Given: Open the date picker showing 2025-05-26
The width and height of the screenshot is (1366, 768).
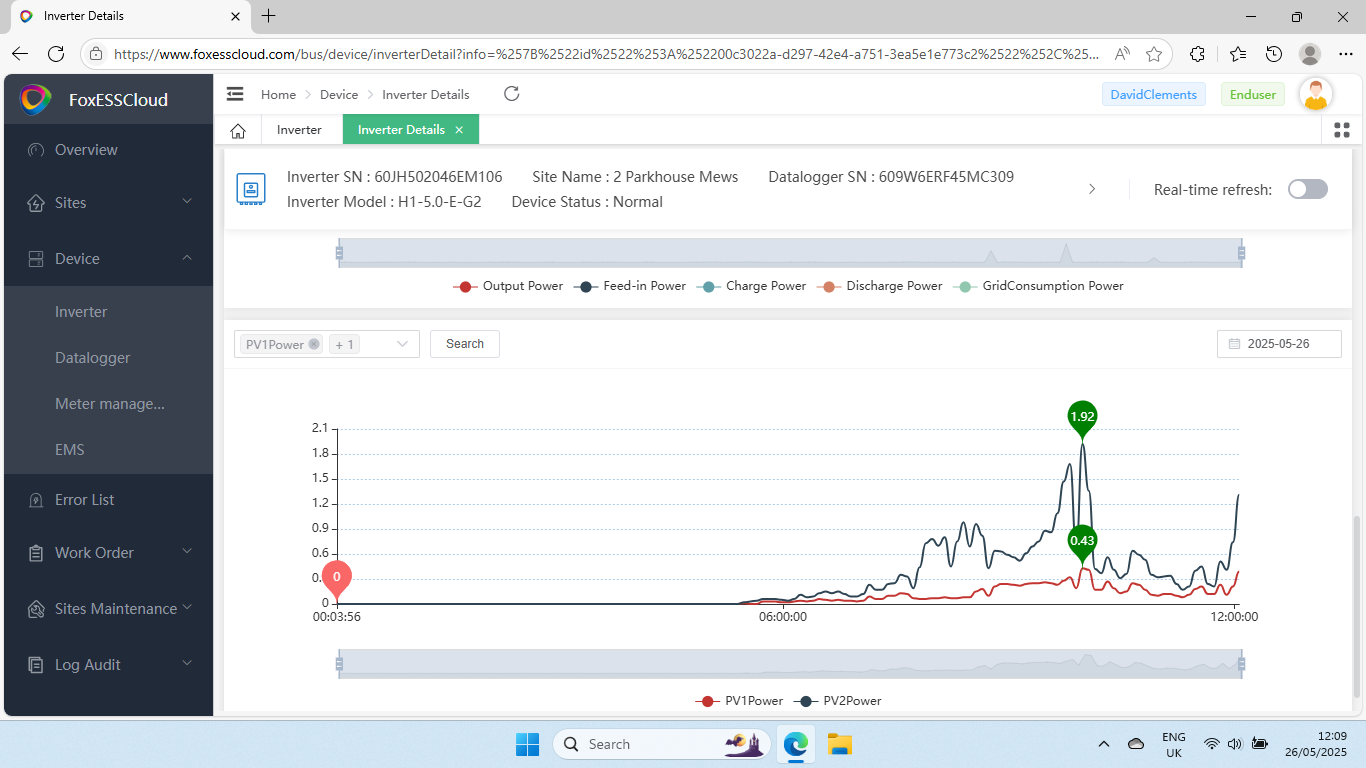Looking at the screenshot, I should point(1278,344).
